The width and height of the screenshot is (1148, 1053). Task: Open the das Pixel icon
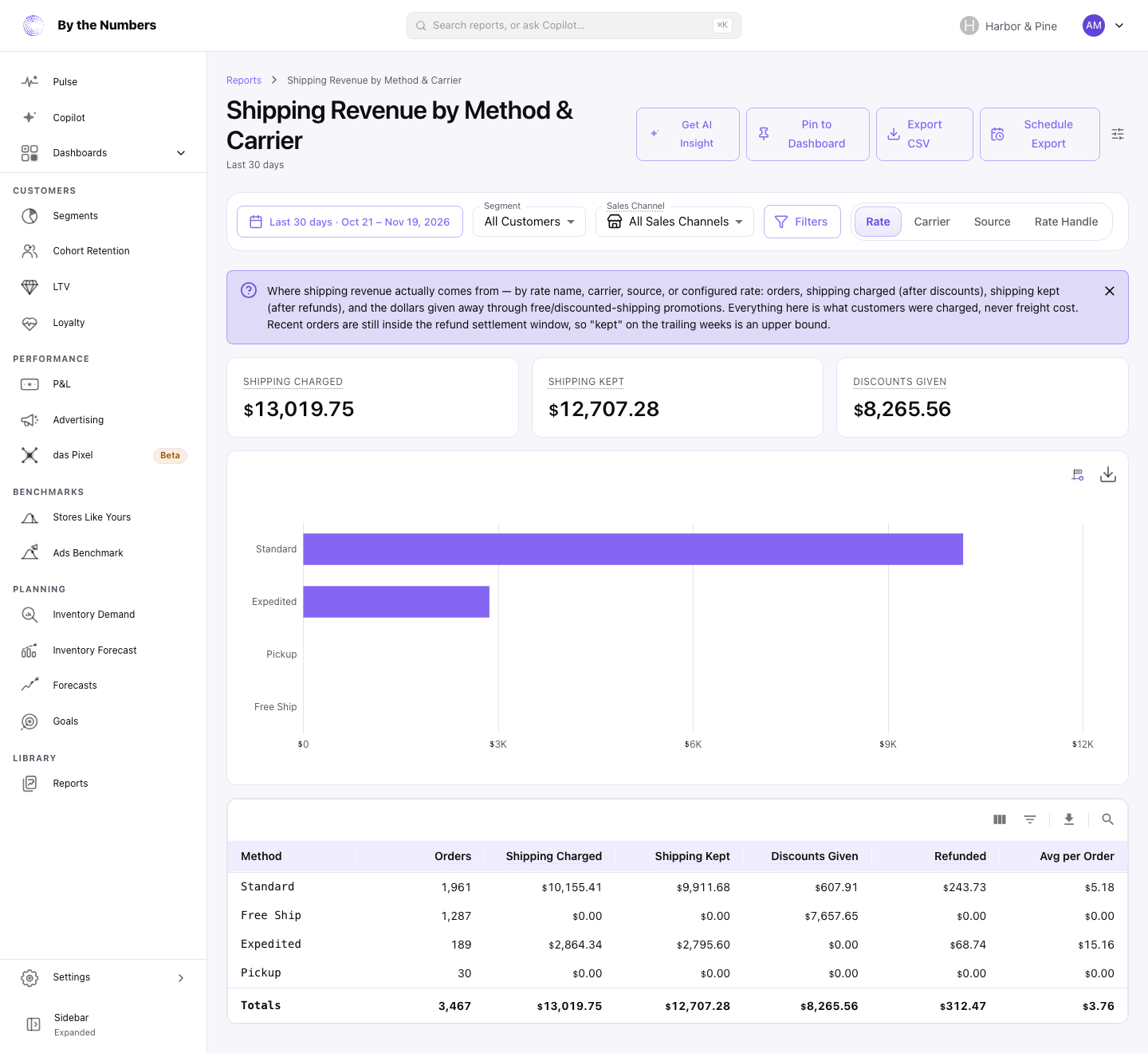pyautogui.click(x=29, y=455)
